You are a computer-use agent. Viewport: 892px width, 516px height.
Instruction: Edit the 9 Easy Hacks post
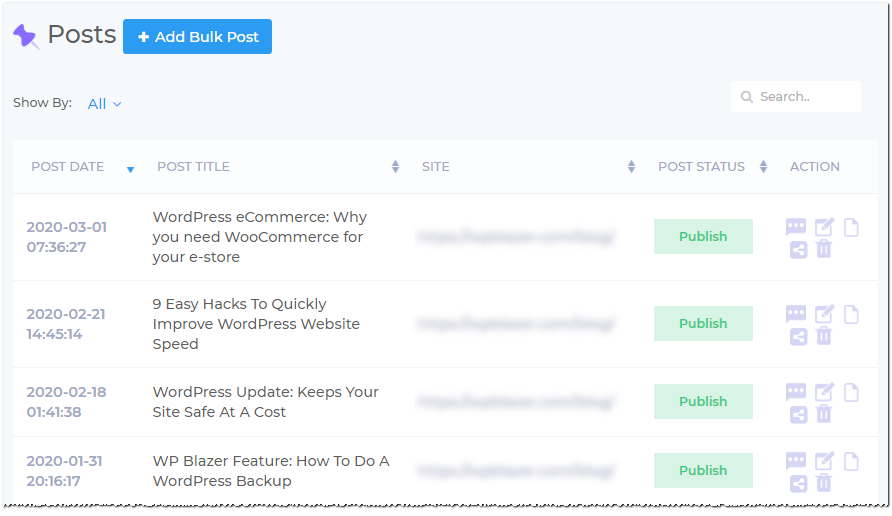(824, 314)
